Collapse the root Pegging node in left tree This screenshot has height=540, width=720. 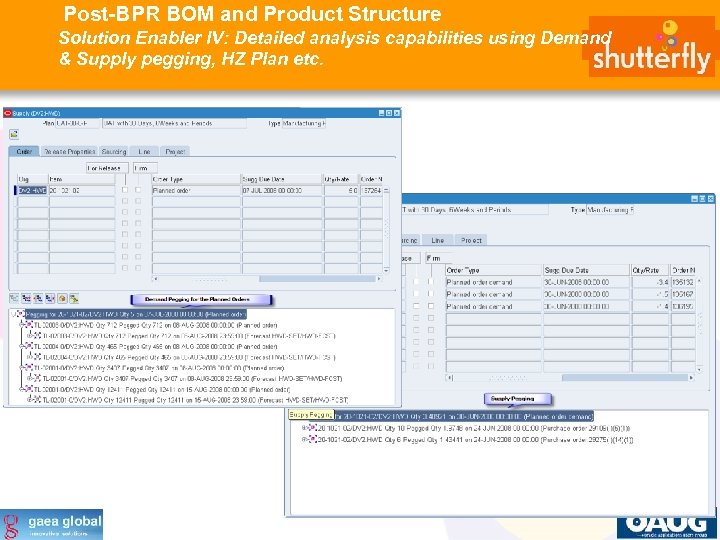(x=13, y=315)
